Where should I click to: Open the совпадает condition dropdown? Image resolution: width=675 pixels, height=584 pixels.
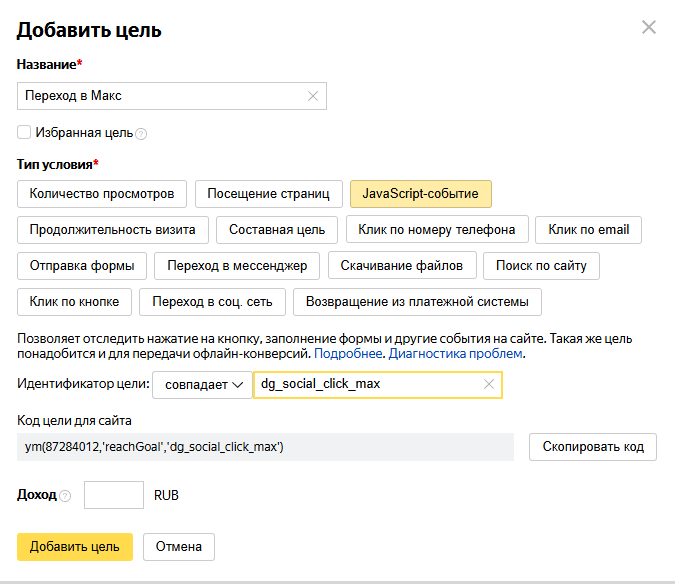(202, 385)
